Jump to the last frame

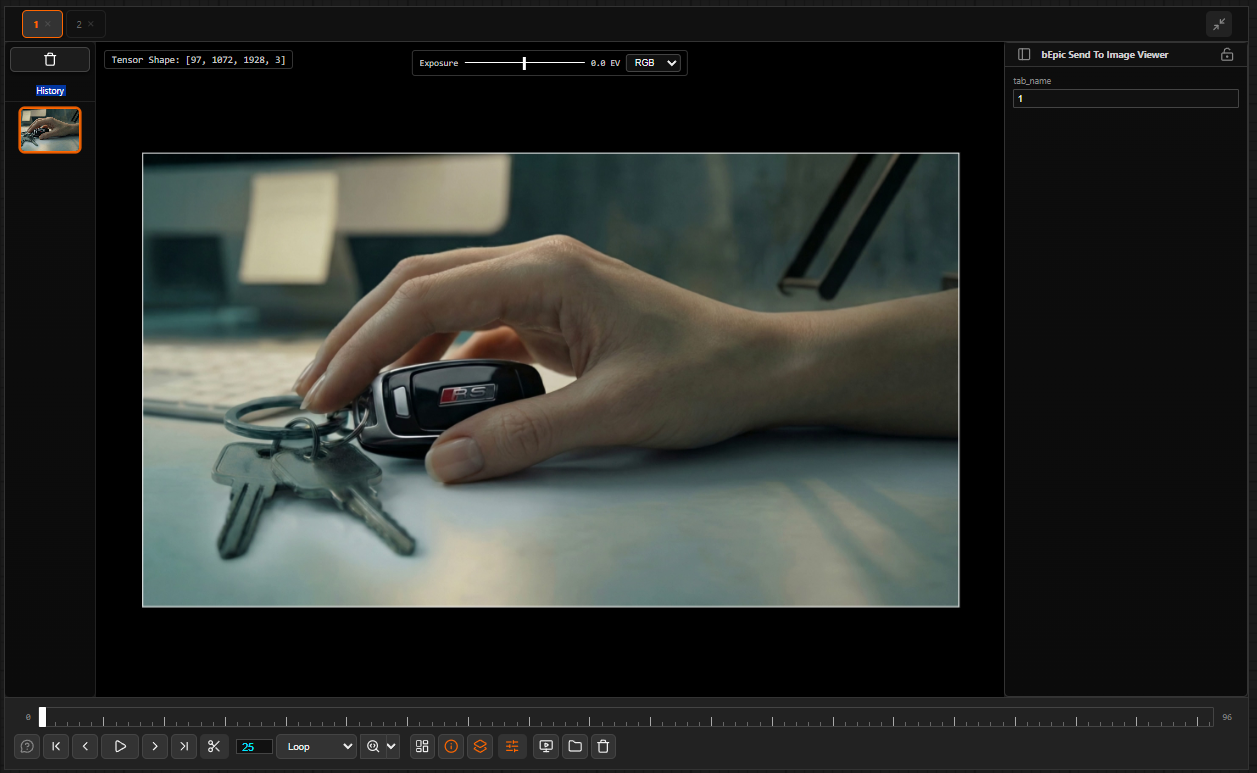click(184, 746)
